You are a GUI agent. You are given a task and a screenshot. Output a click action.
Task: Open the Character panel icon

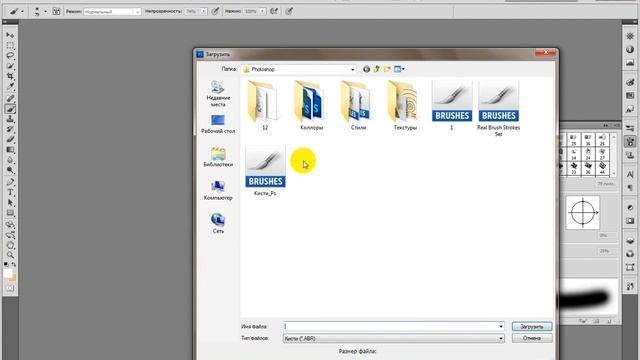[630, 175]
